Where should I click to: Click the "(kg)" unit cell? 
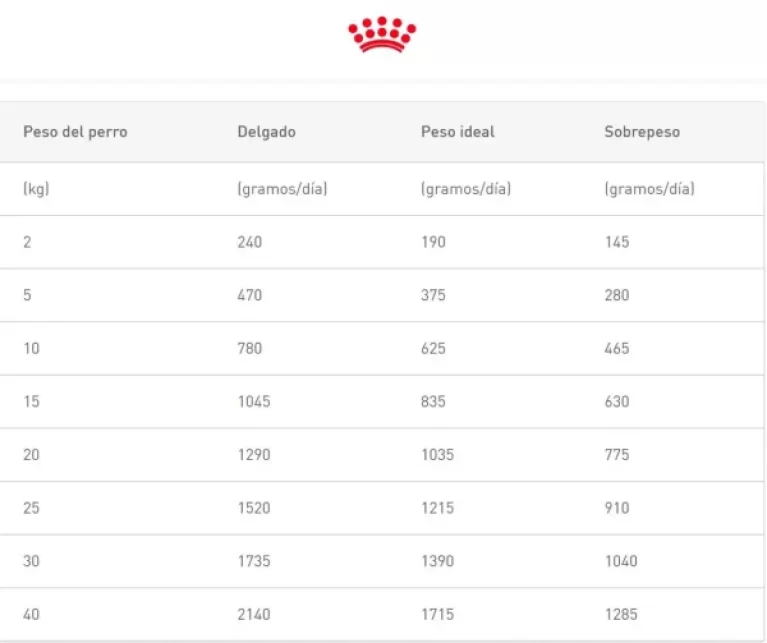[36, 188]
